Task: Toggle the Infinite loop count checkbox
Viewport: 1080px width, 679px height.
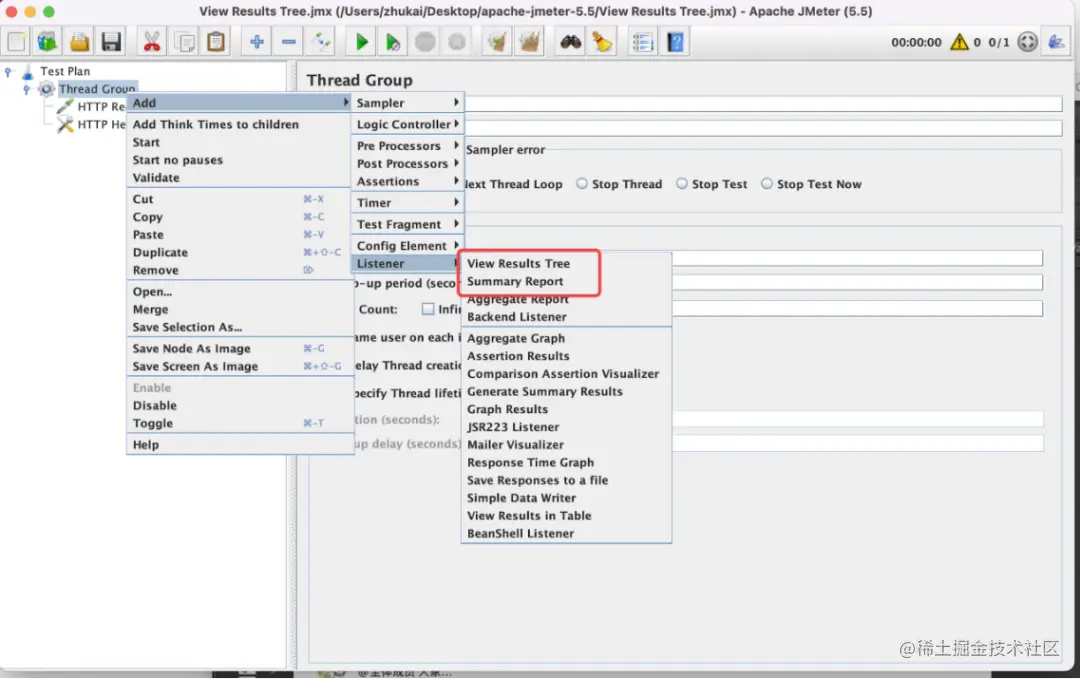Action: tap(428, 309)
